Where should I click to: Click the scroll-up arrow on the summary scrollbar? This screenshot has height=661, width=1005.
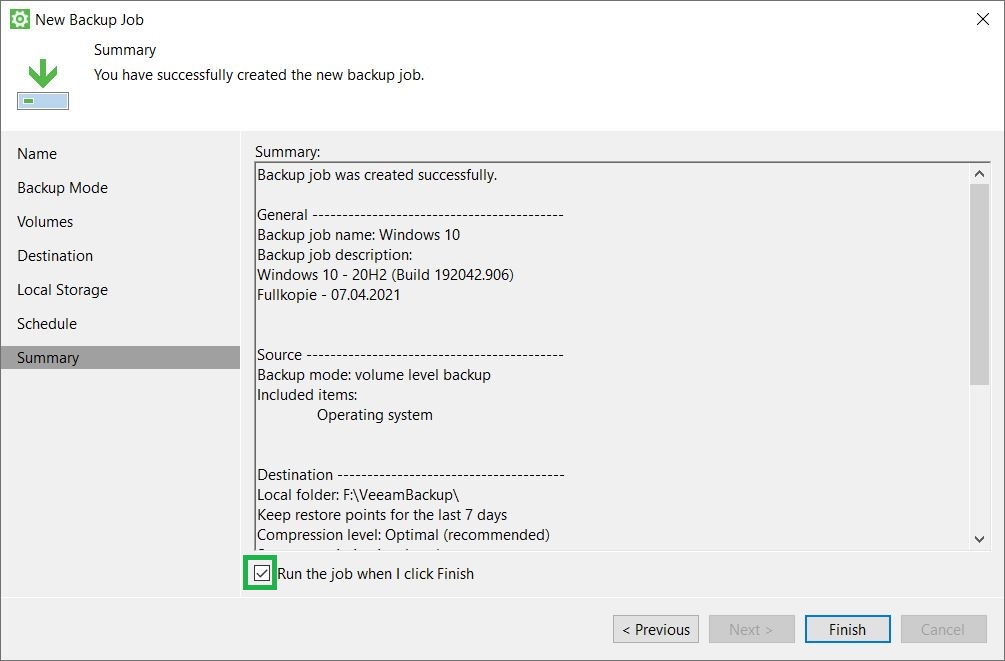979,171
